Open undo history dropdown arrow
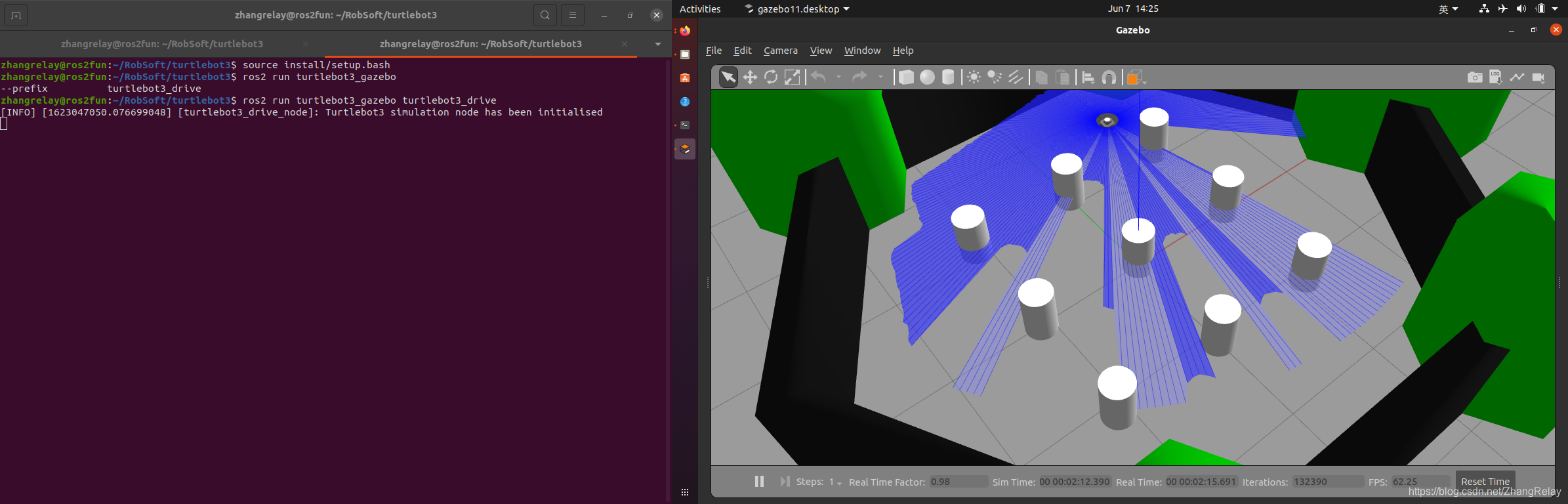The height and width of the screenshot is (504, 1568). pyautogui.click(x=838, y=77)
